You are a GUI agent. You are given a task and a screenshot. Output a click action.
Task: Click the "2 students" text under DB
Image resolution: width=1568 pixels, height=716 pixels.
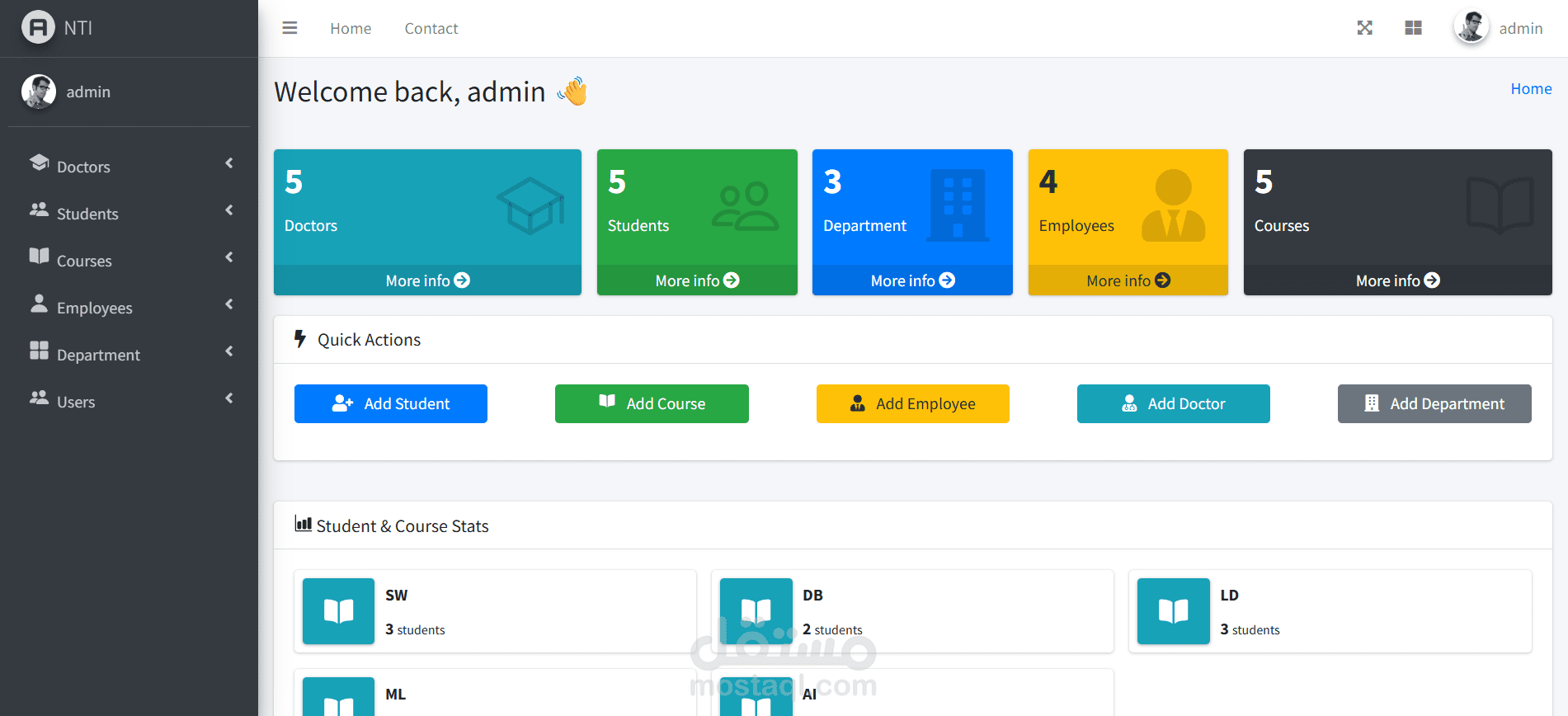[x=832, y=629]
